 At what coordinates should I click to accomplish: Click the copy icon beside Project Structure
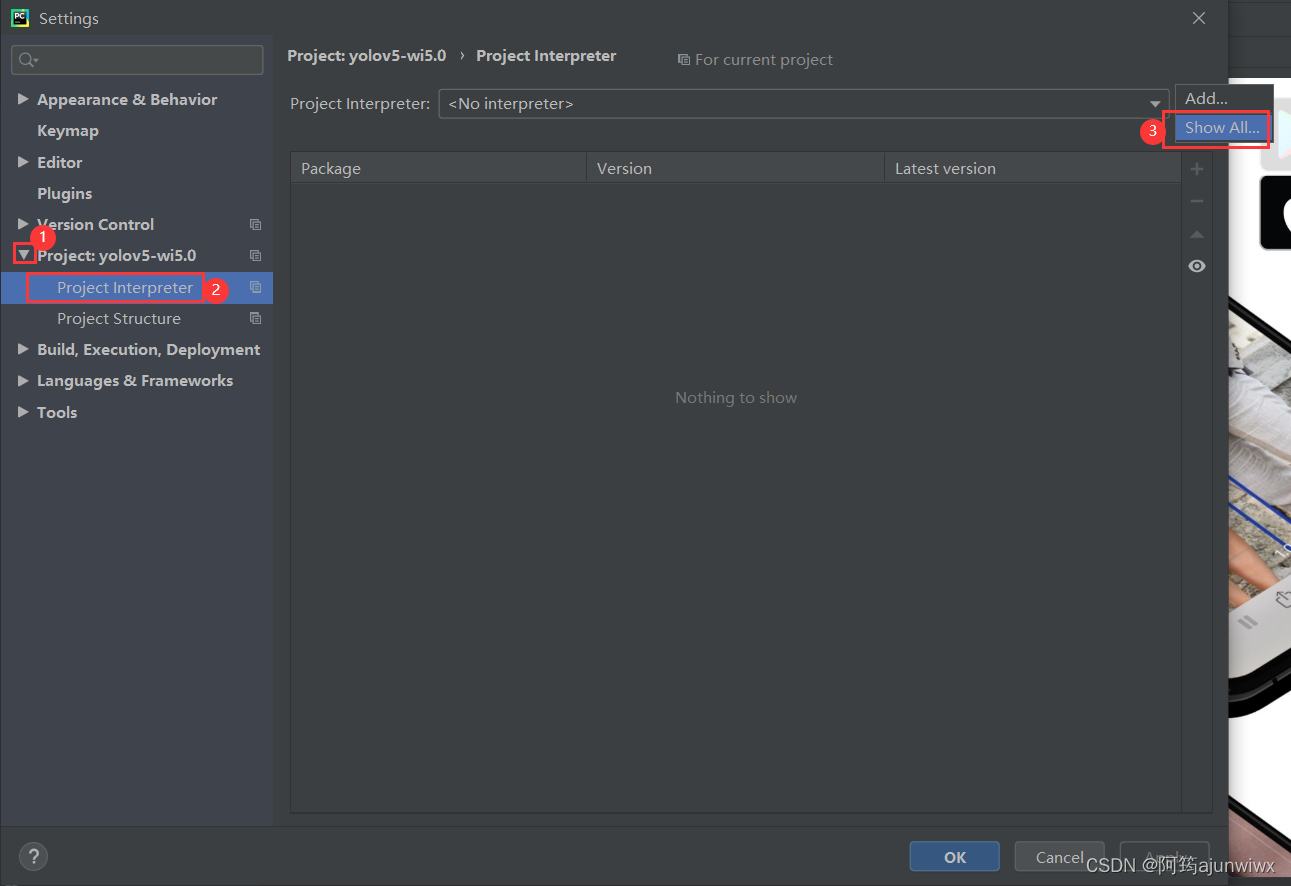[x=255, y=318]
